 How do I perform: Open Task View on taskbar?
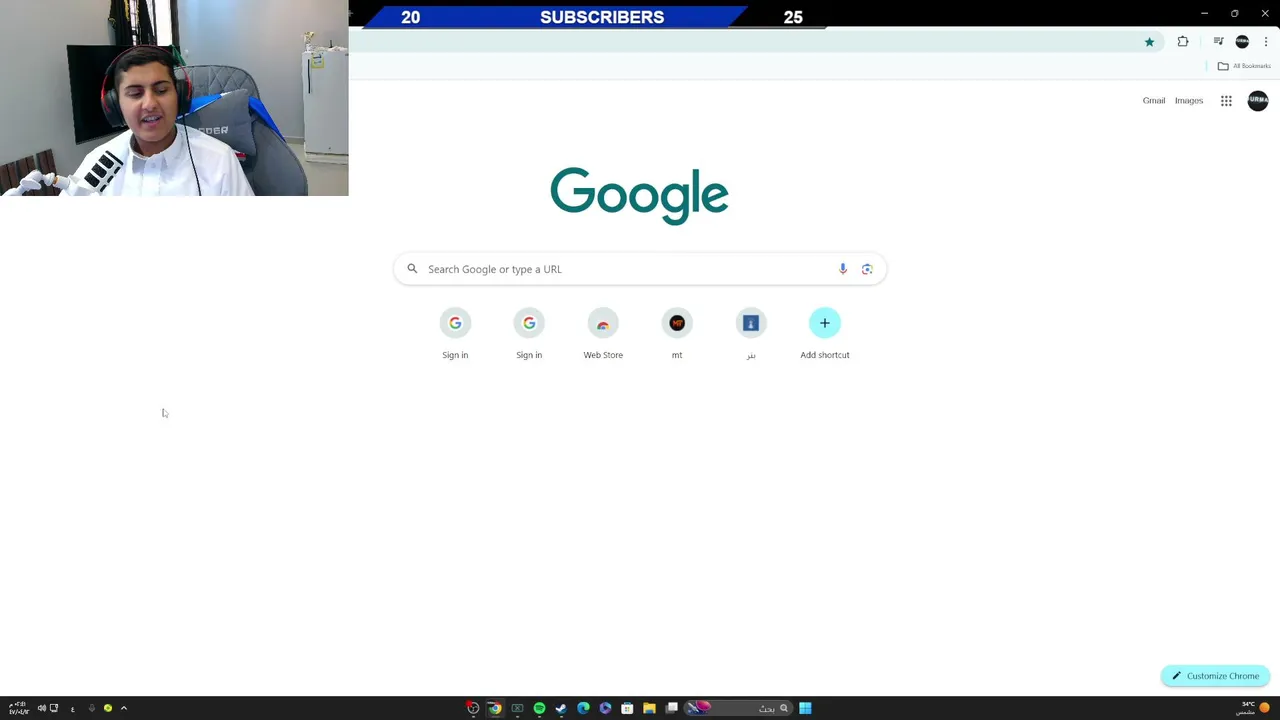672,708
